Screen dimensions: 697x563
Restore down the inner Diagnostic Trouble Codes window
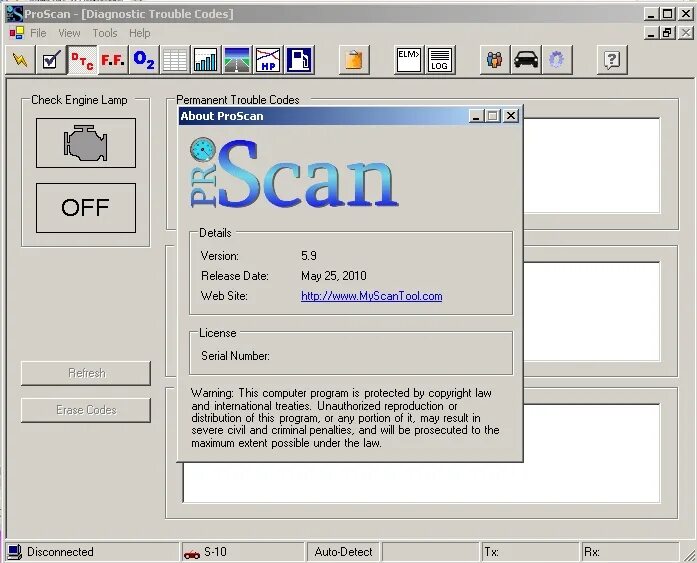pyautogui.click(x=667, y=33)
